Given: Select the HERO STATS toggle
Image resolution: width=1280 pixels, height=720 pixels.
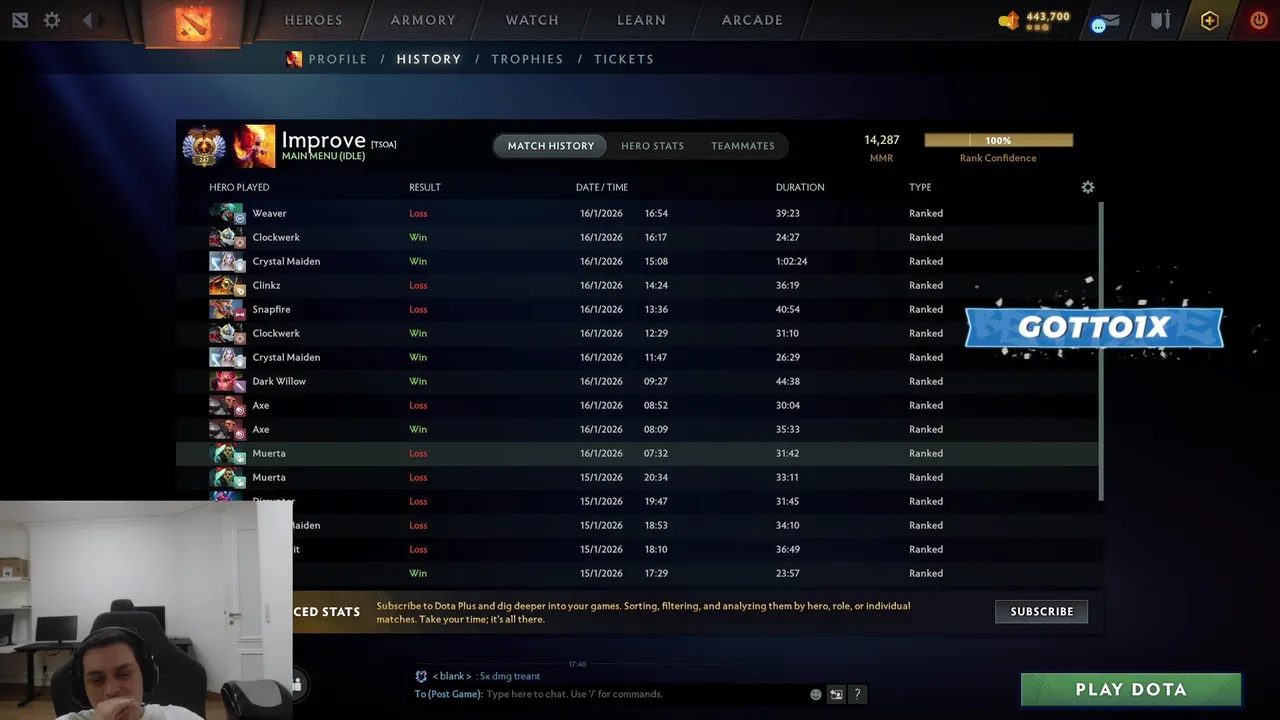Looking at the screenshot, I should click(x=652, y=146).
